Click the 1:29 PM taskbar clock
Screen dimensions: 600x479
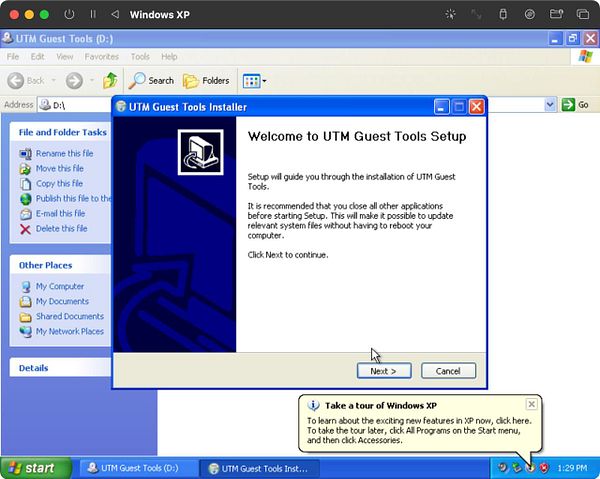(x=572, y=468)
